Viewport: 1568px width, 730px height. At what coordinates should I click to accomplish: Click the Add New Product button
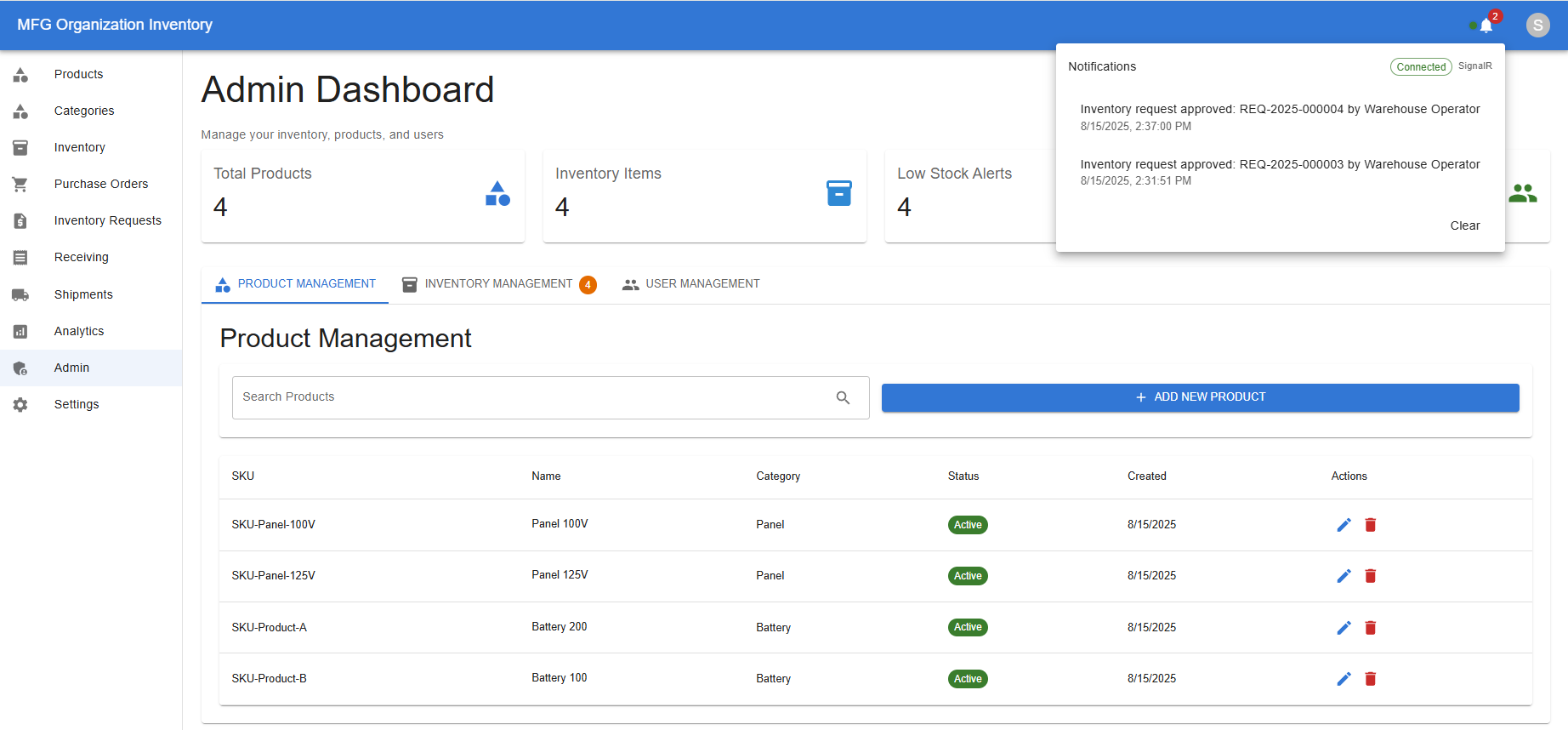tap(1200, 397)
